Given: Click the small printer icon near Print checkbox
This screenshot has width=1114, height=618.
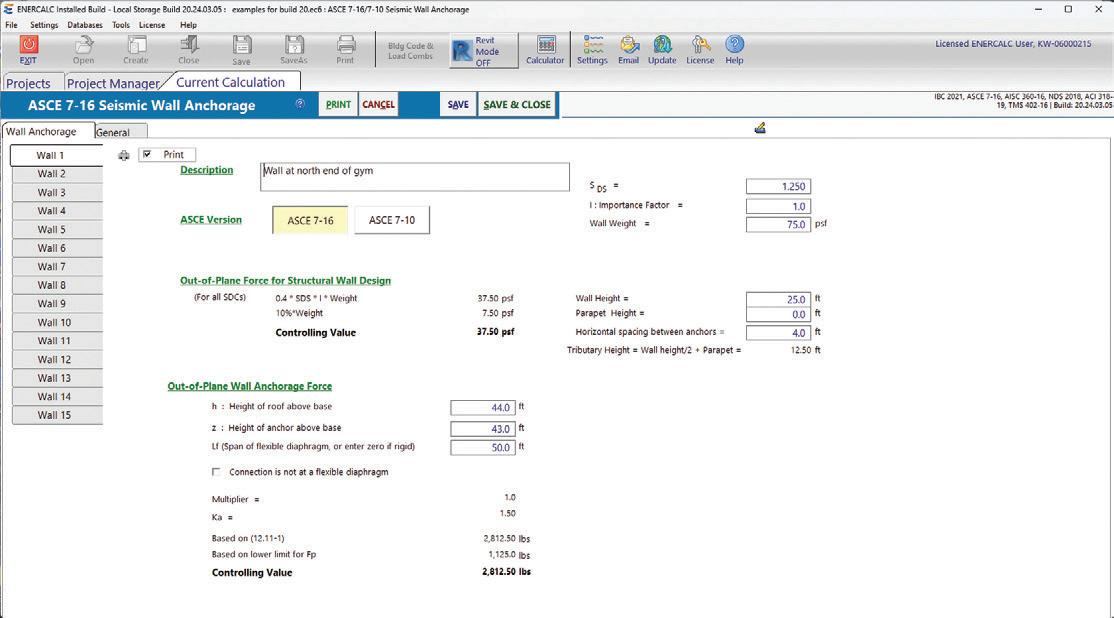Looking at the screenshot, I should (x=124, y=156).
